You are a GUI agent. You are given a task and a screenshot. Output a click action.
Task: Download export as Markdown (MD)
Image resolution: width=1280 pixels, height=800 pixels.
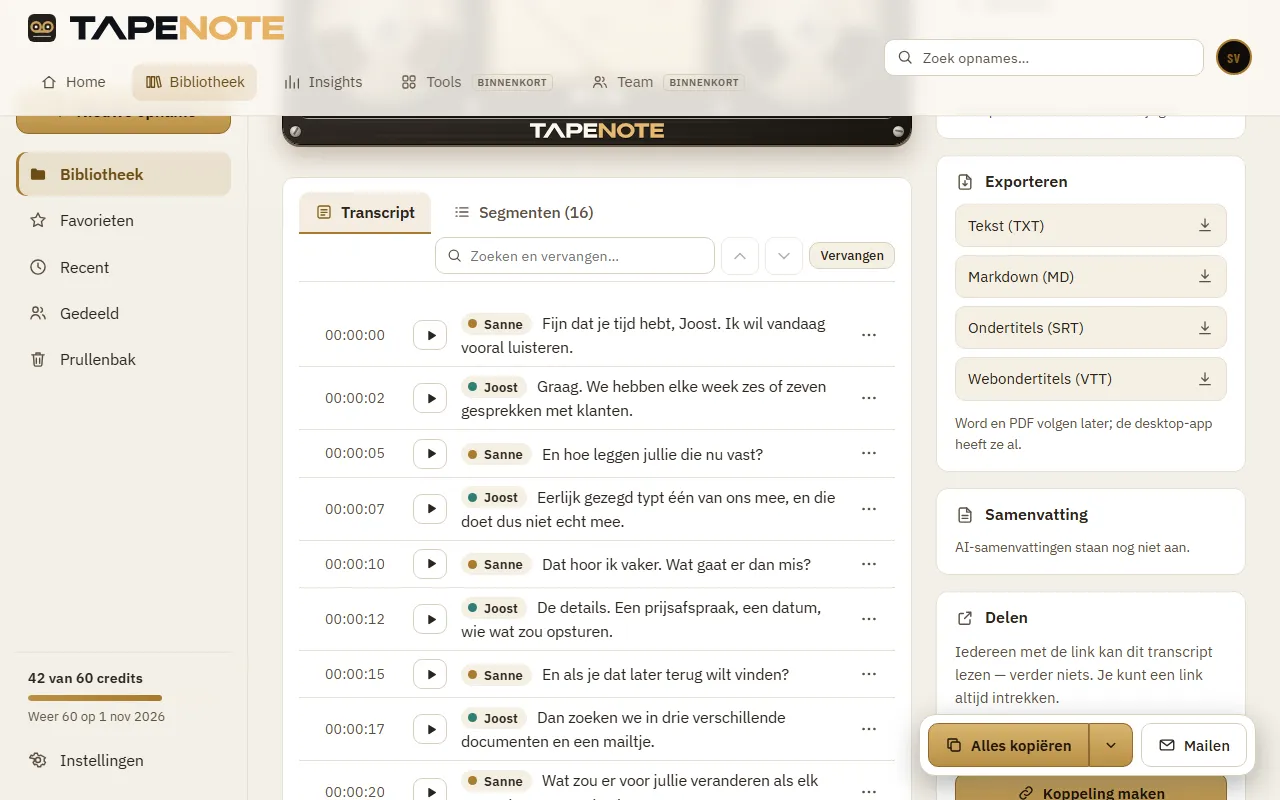click(1091, 277)
